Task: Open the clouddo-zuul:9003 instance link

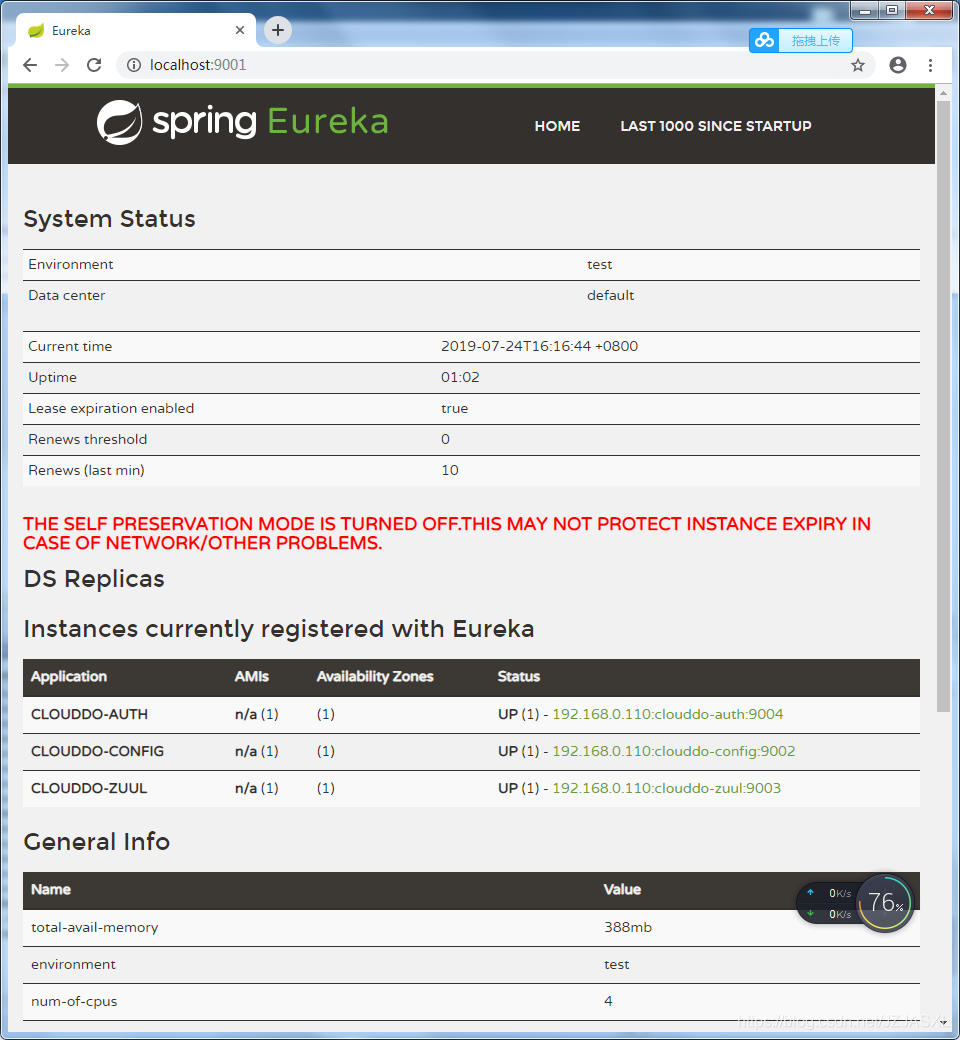Action: (x=666, y=789)
